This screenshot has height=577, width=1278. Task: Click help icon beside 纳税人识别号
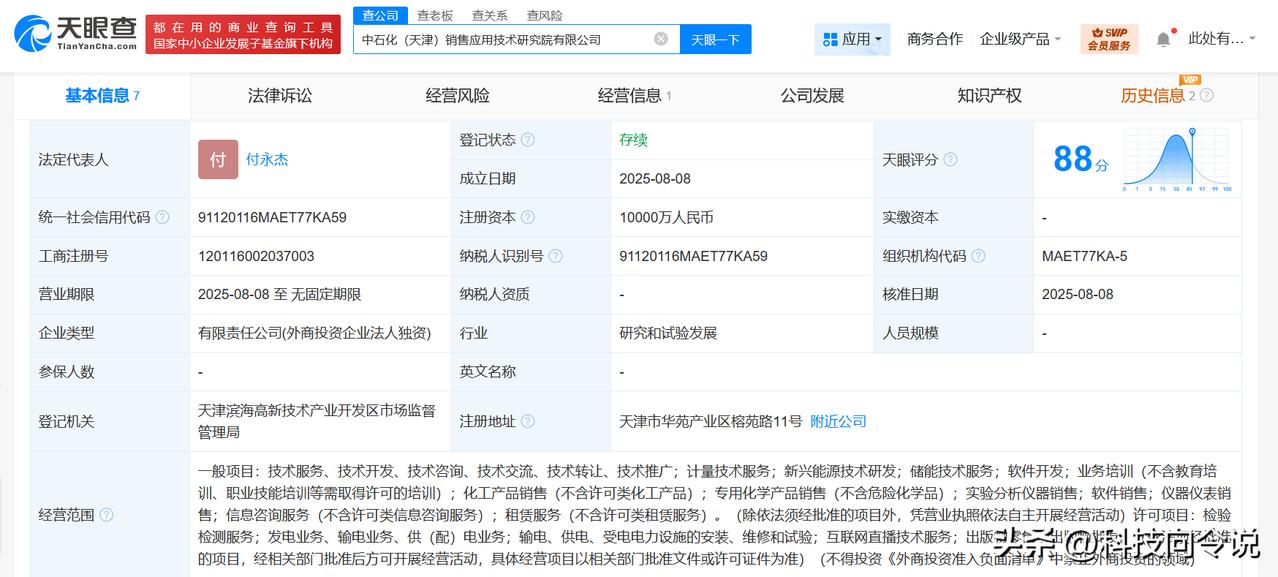click(556, 256)
